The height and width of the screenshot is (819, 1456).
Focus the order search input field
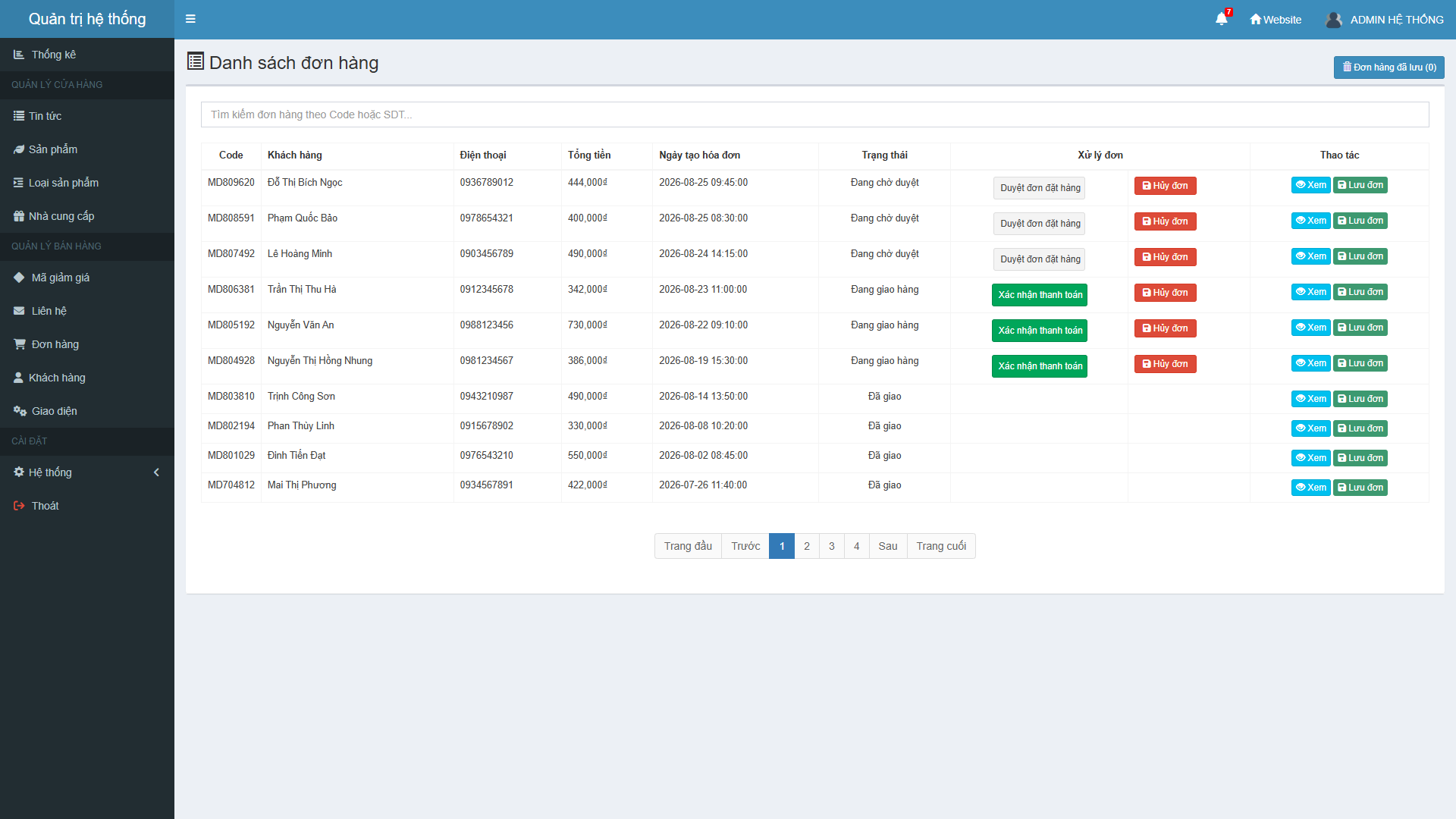click(x=814, y=115)
